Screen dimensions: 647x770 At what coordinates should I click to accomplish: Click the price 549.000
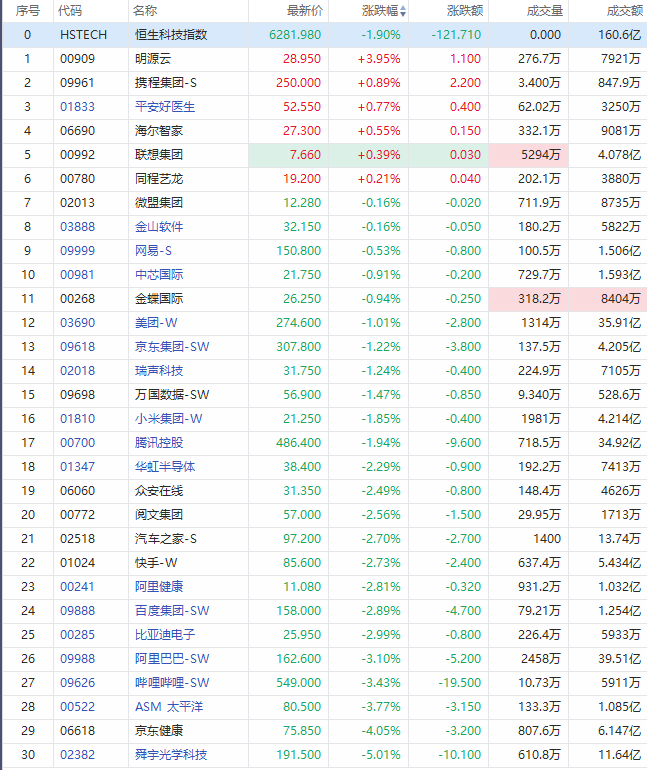pos(298,683)
